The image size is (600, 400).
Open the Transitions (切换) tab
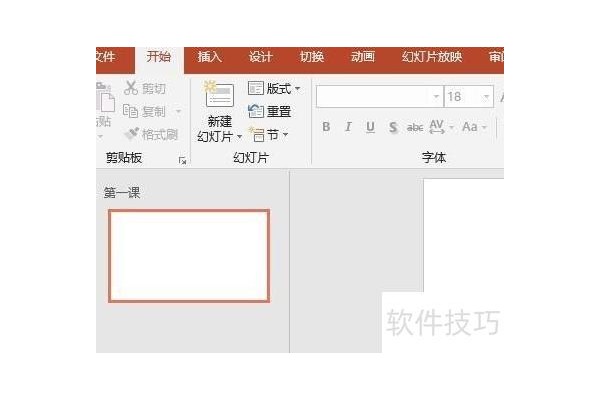(312, 57)
